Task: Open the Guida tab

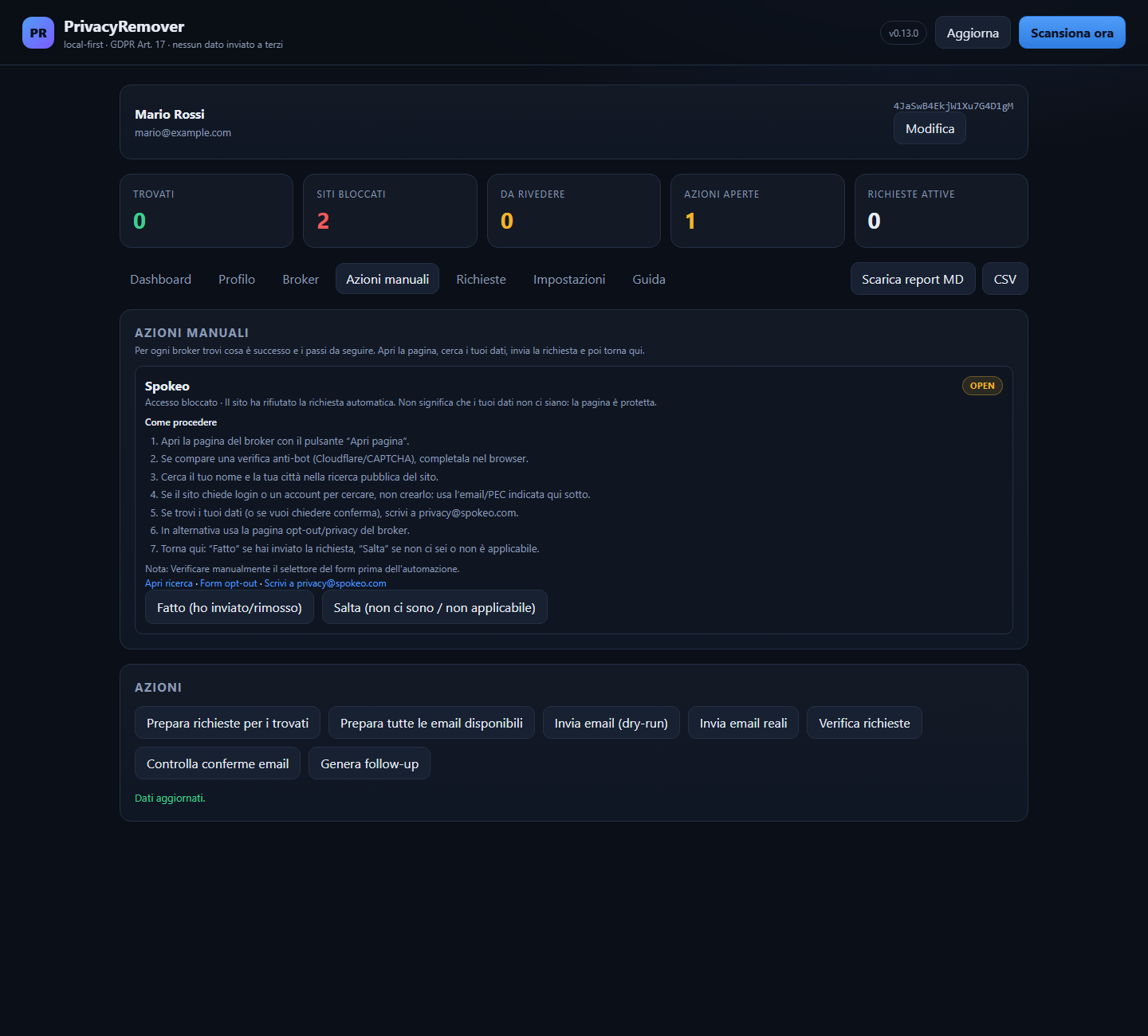Action: pos(649,279)
